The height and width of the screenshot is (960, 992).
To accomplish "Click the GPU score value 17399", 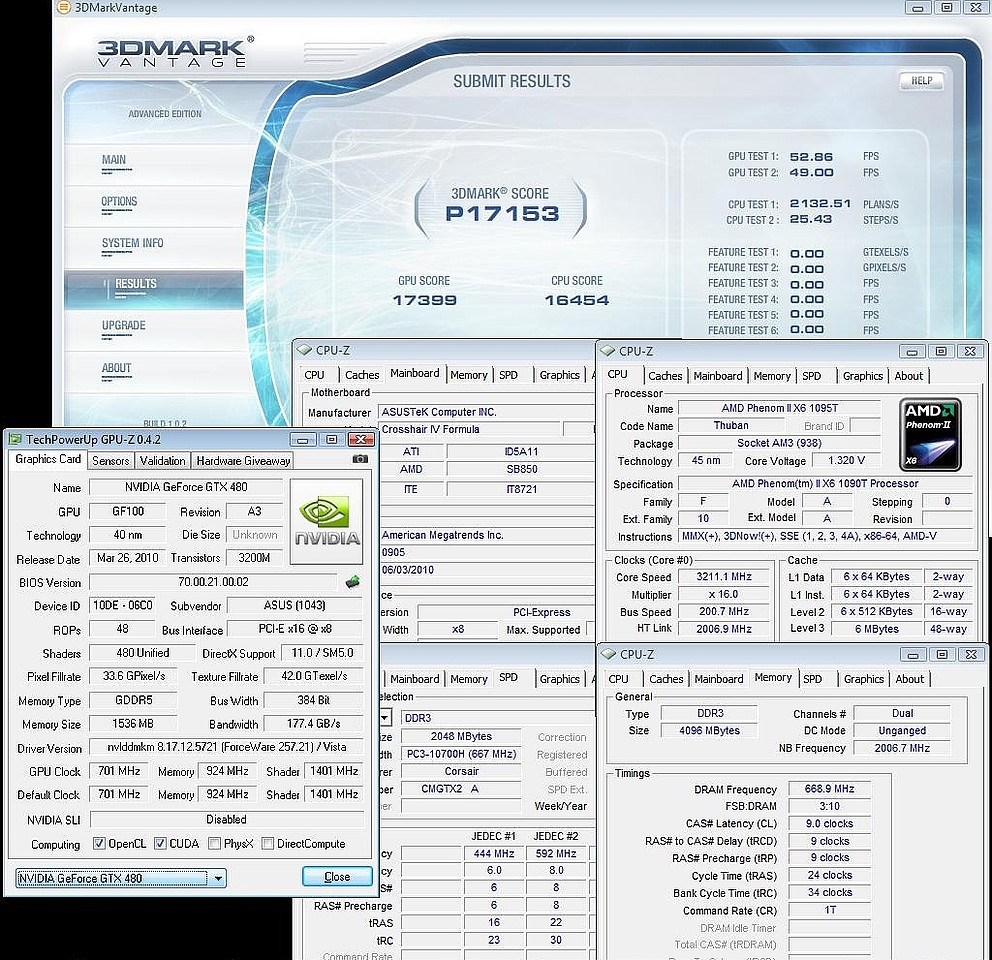I will (425, 300).
